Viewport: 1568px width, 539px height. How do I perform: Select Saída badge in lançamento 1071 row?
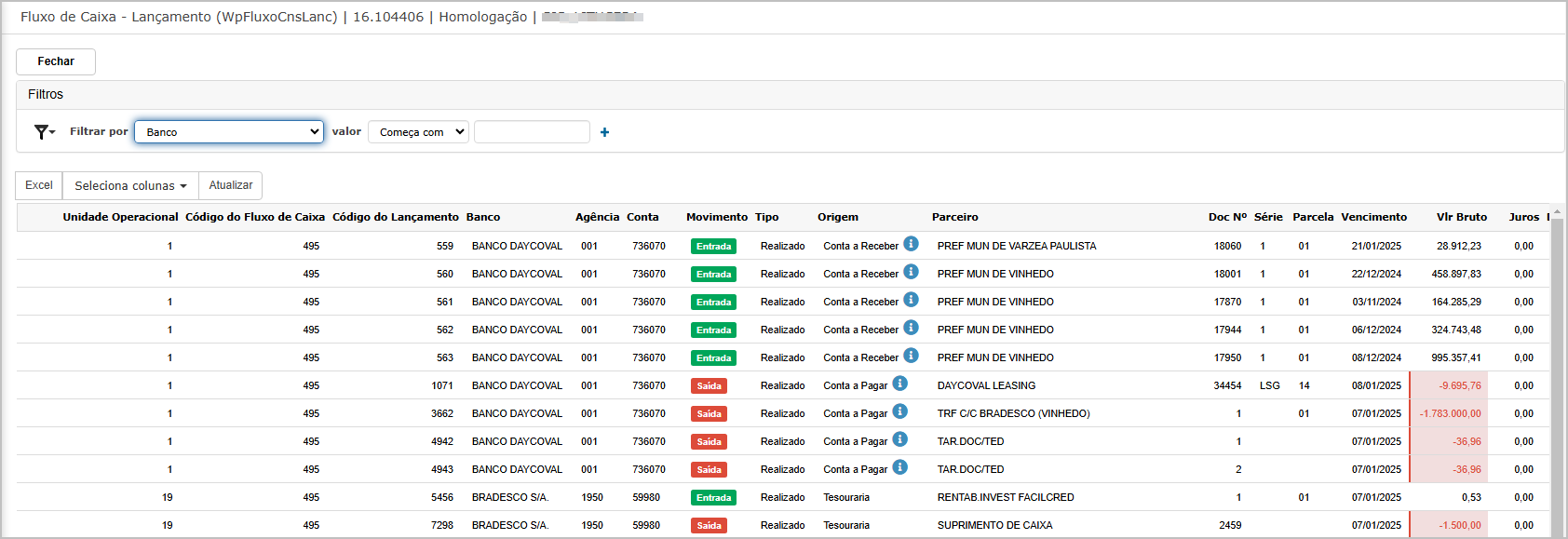pyautogui.click(x=710, y=386)
